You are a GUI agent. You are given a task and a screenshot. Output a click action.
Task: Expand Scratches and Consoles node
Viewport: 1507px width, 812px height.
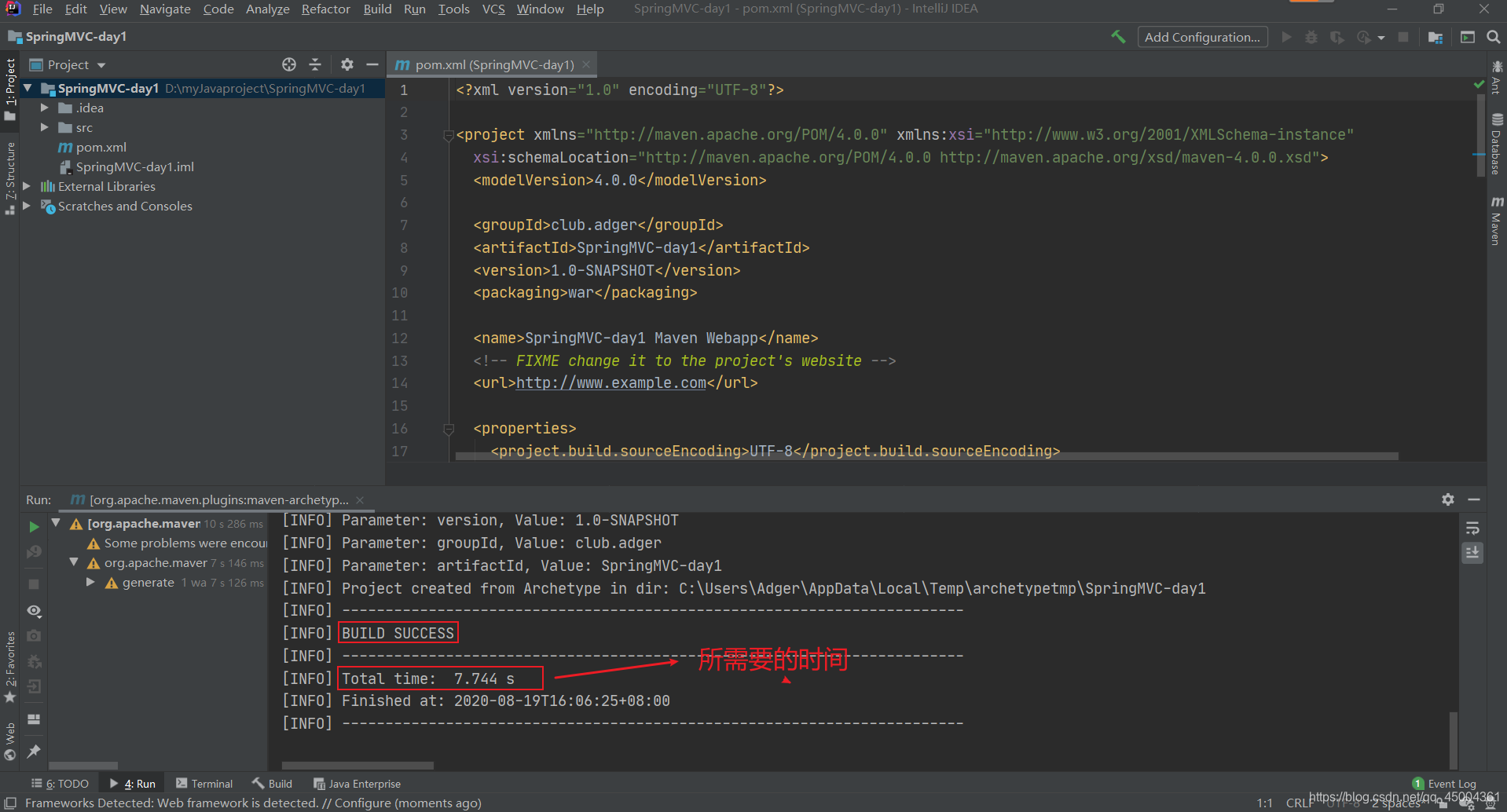click(x=27, y=206)
